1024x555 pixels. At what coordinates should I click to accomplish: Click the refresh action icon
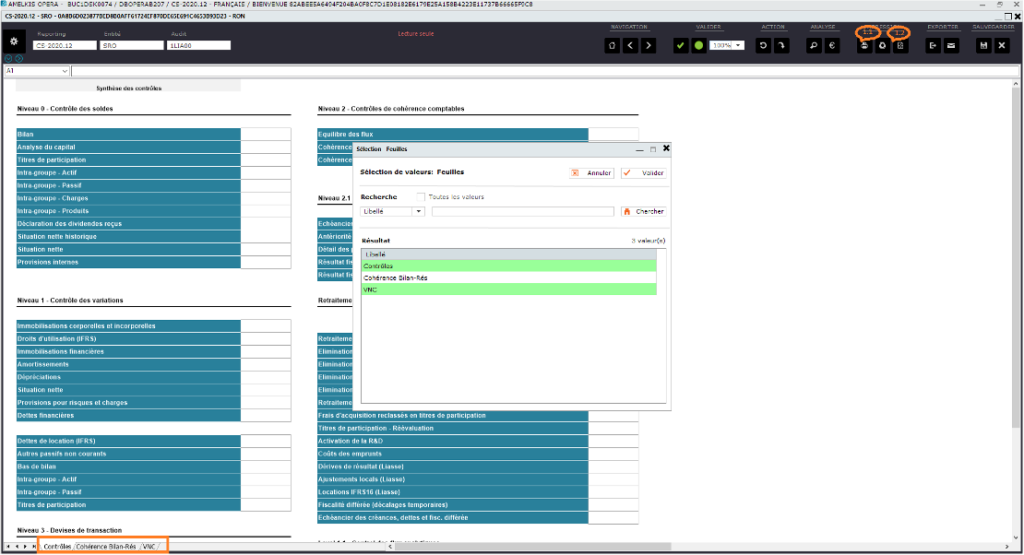(x=763, y=46)
